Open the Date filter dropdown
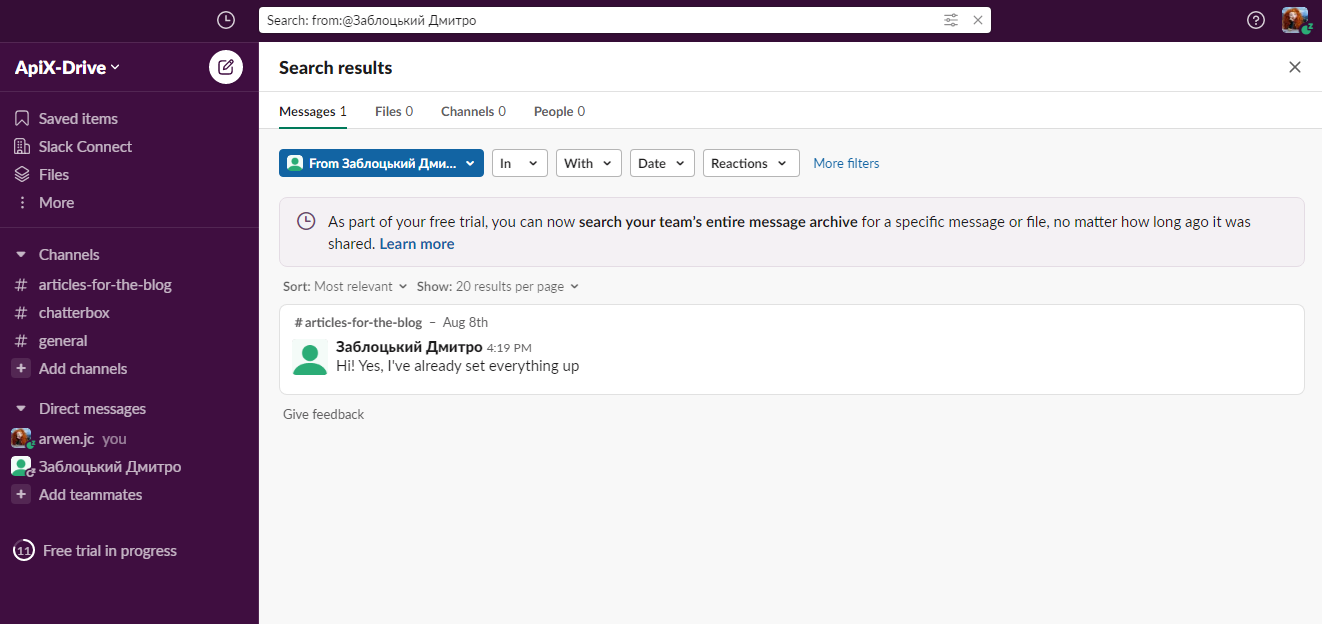Image resolution: width=1322 pixels, height=624 pixels. pos(662,163)
